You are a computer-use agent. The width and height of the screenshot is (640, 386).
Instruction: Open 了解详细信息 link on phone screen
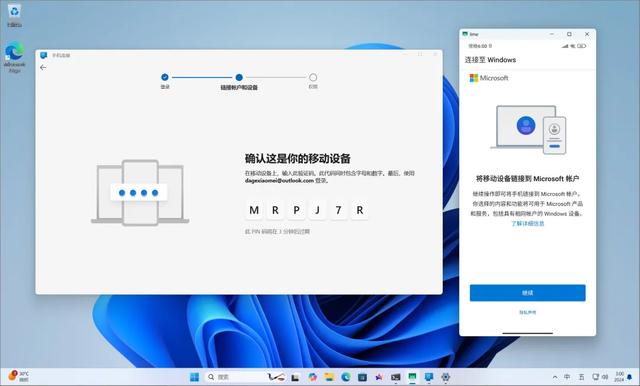(x=527, y=223)
